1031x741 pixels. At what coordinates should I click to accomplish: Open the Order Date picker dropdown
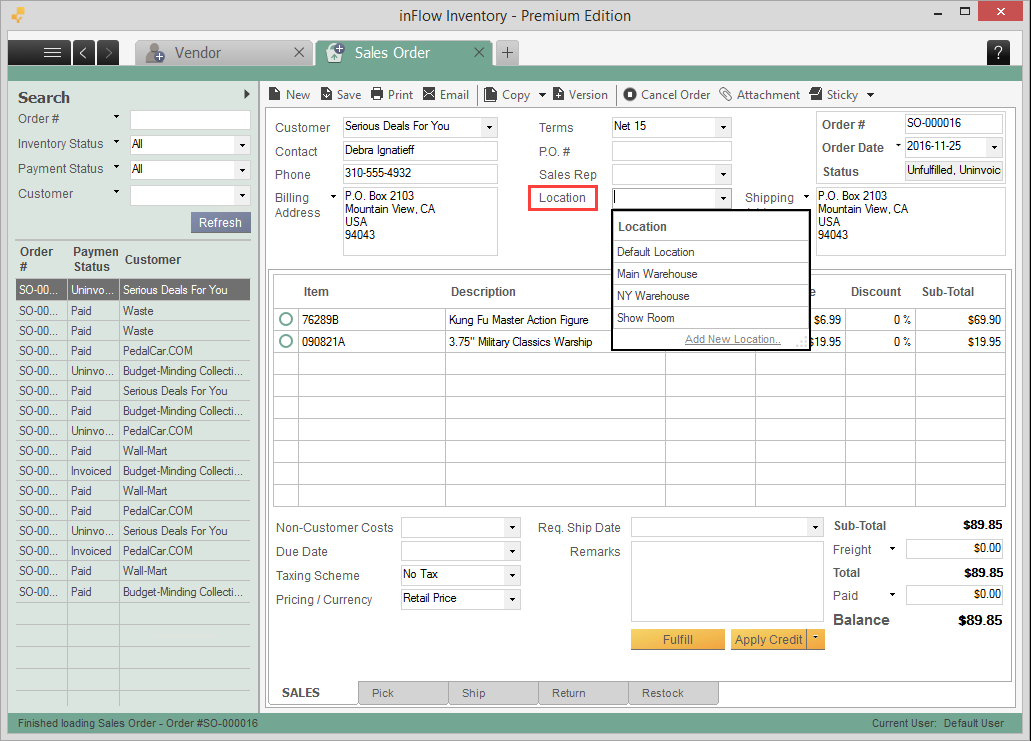pyautogui.click(x=994, y=147)
